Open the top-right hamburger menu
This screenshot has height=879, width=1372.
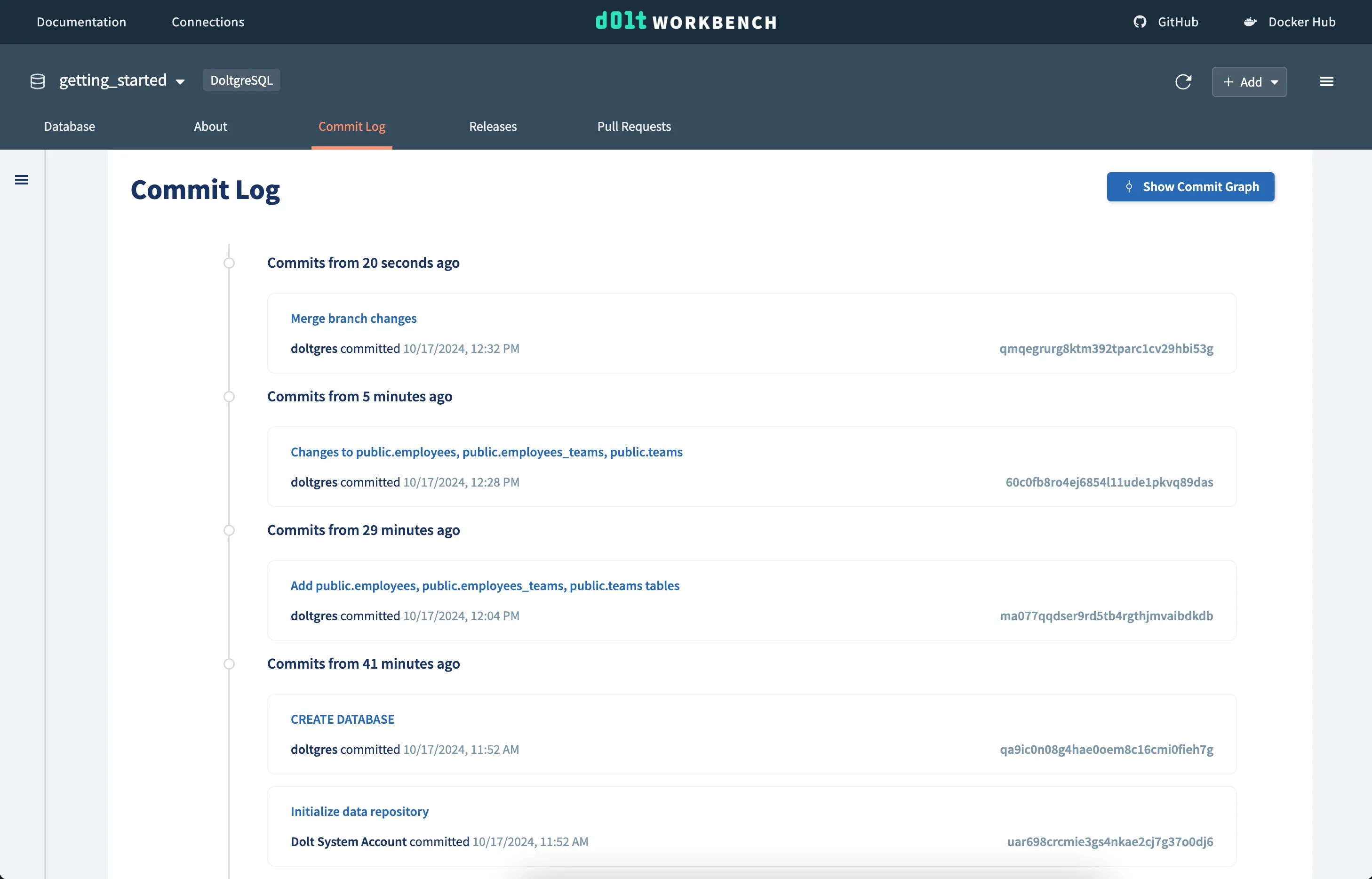(x=1327, y=81)
